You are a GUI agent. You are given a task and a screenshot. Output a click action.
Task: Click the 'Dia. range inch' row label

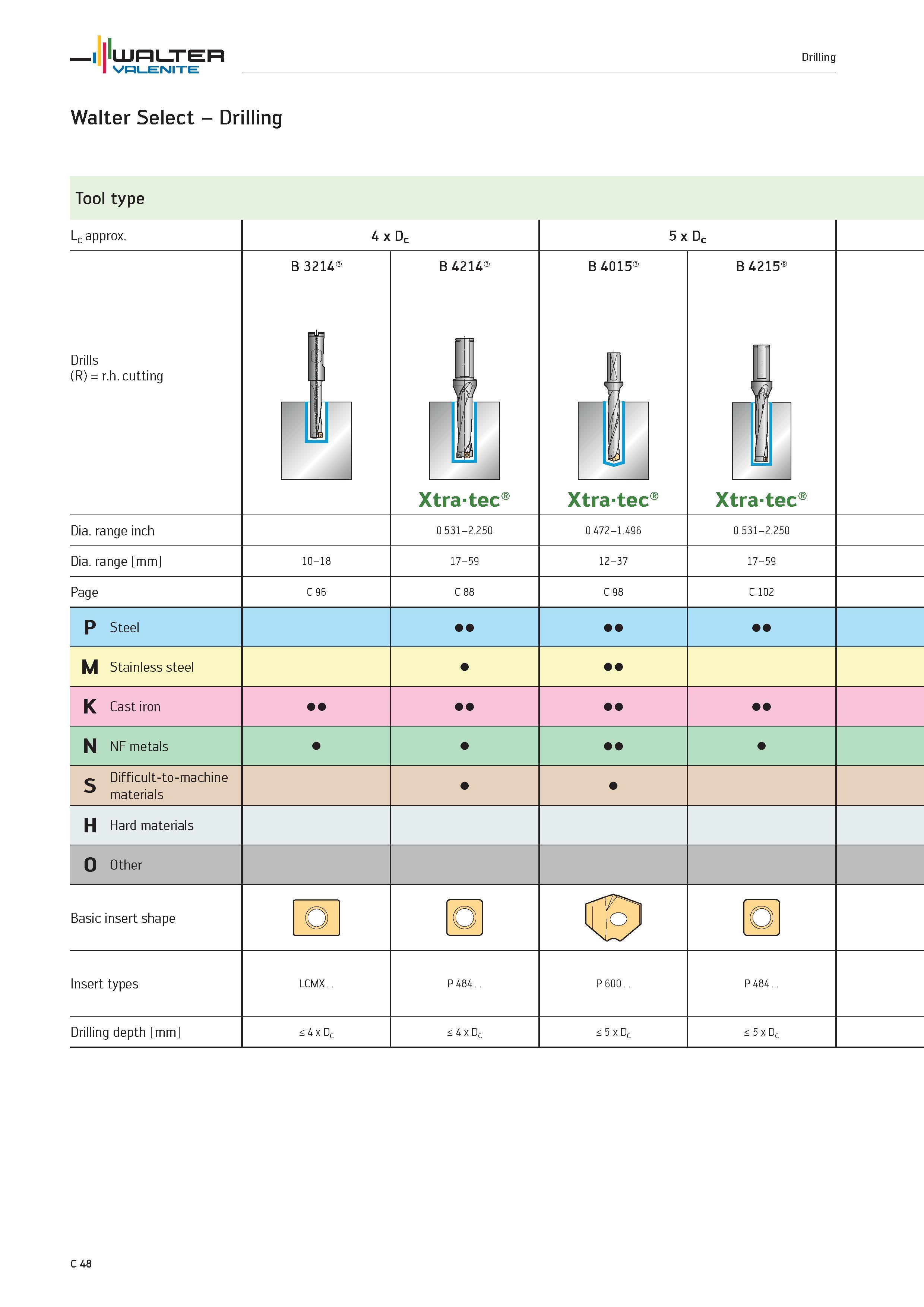pyautogui.click(x=112, y=531)
